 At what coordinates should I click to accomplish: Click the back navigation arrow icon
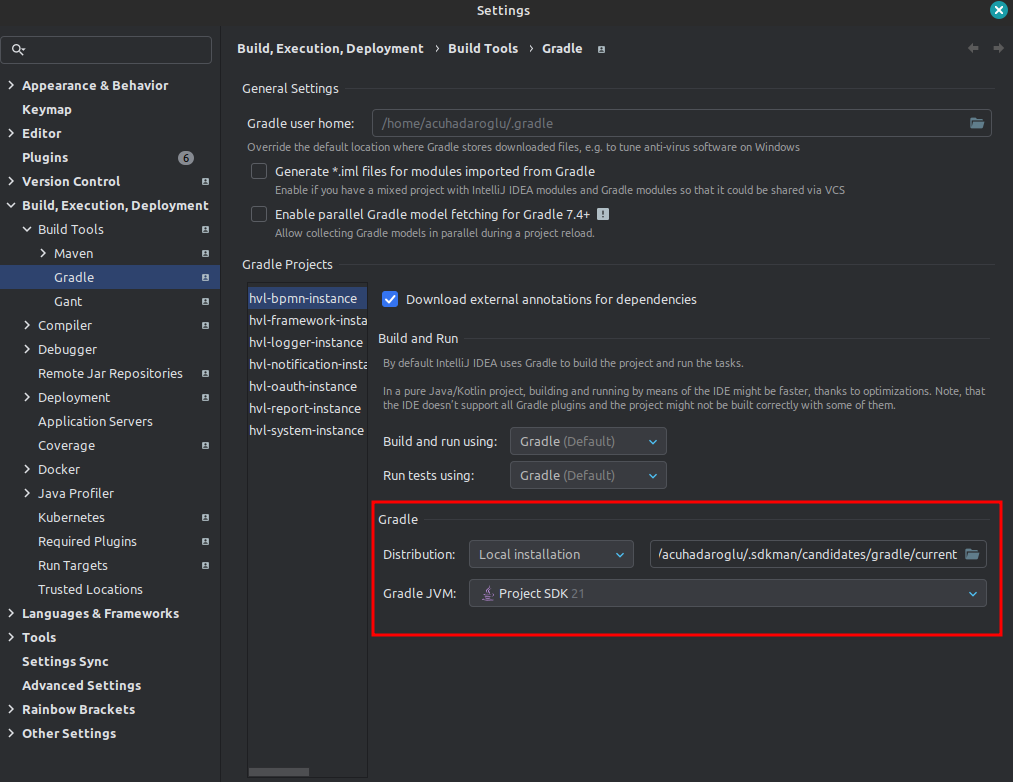coord(973,48)
